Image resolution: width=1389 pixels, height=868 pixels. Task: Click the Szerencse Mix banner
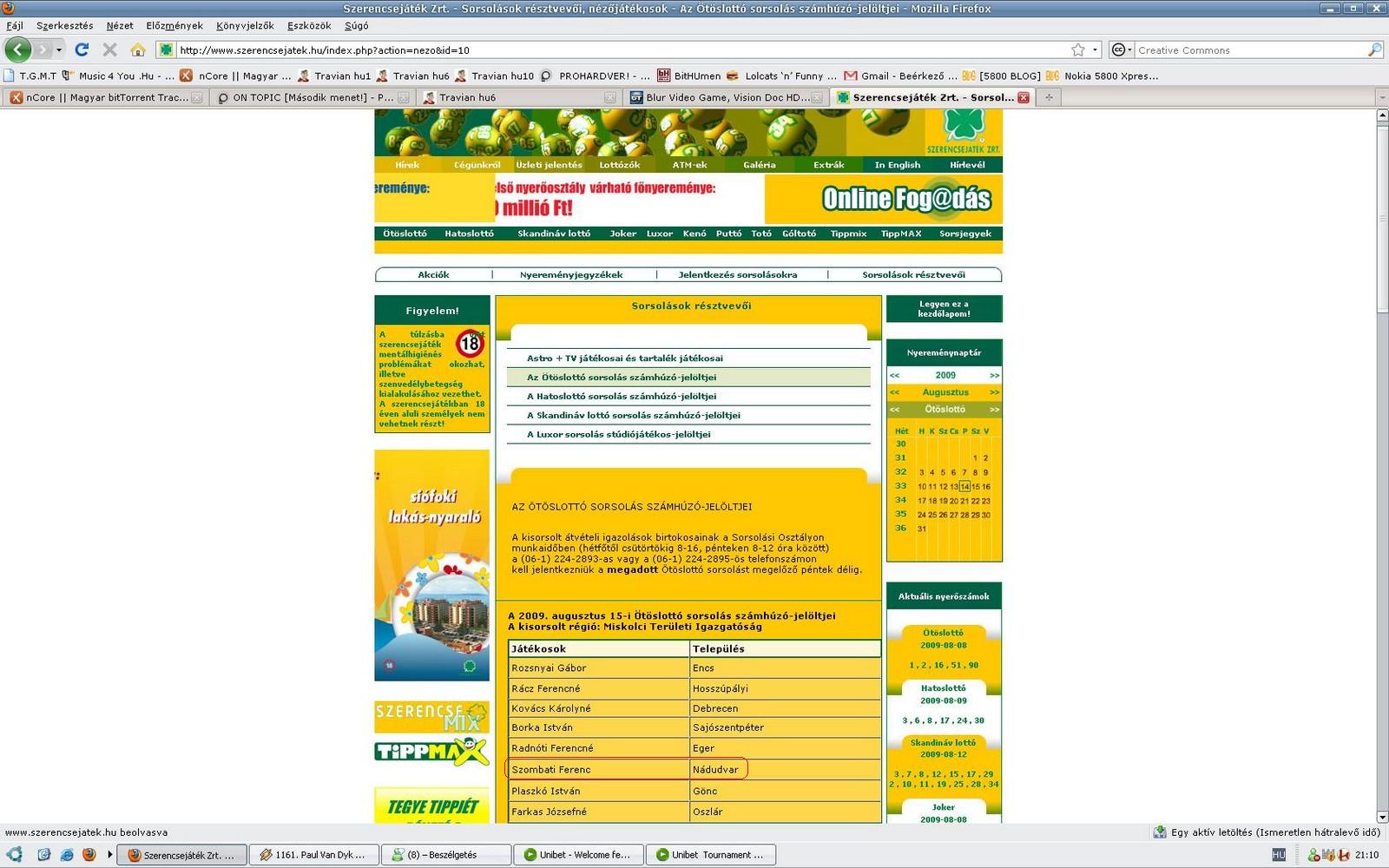click(x=431, y=717)
